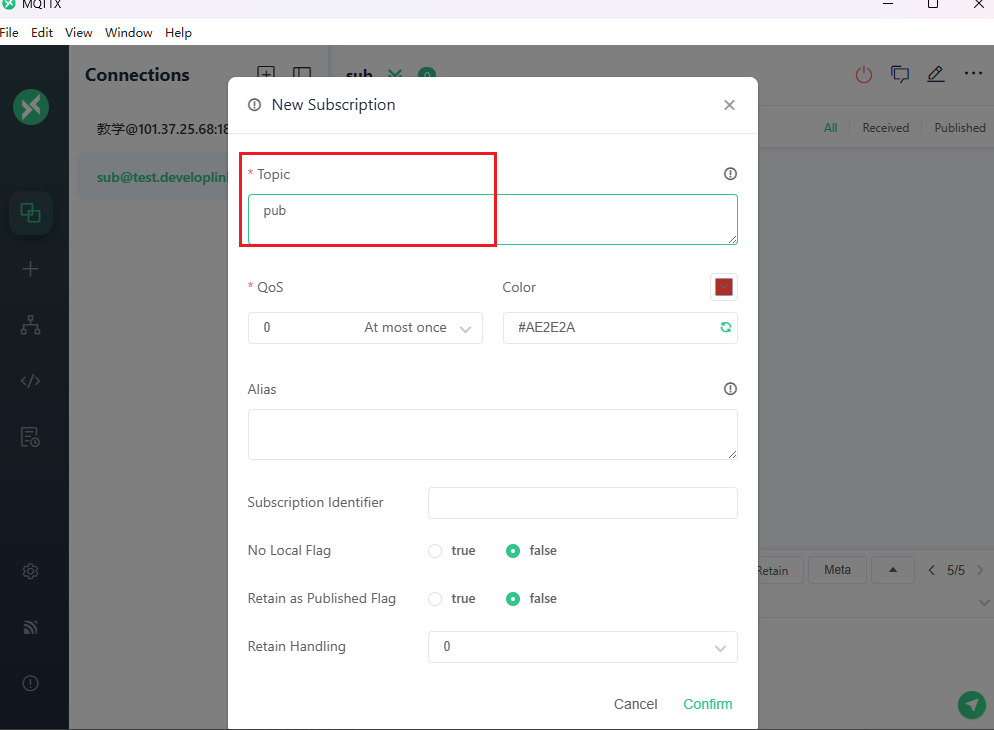Click the plus icon for new connection
This screenshot has width=994, height=730.
click(x=31, y=269)
